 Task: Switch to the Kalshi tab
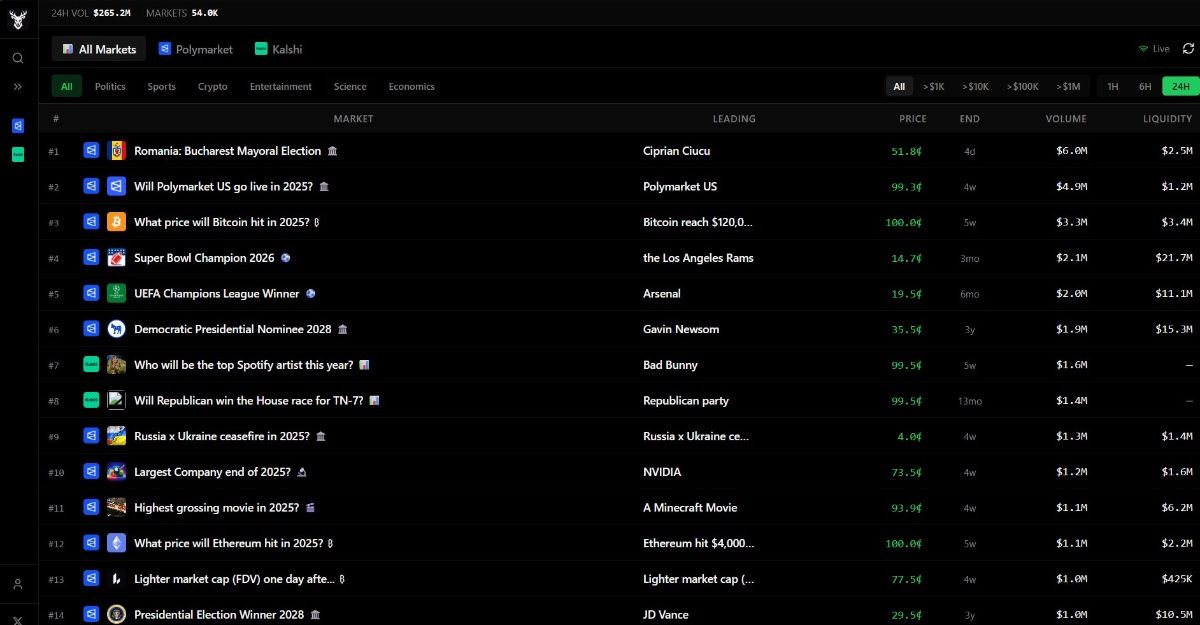click(x=278, y=49)
